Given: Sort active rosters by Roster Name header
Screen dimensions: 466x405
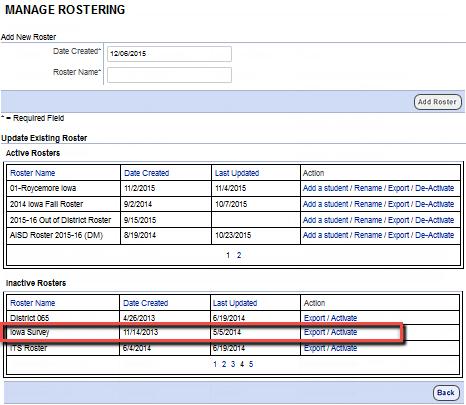Looking at the screenshot, I should pos(33,173).
